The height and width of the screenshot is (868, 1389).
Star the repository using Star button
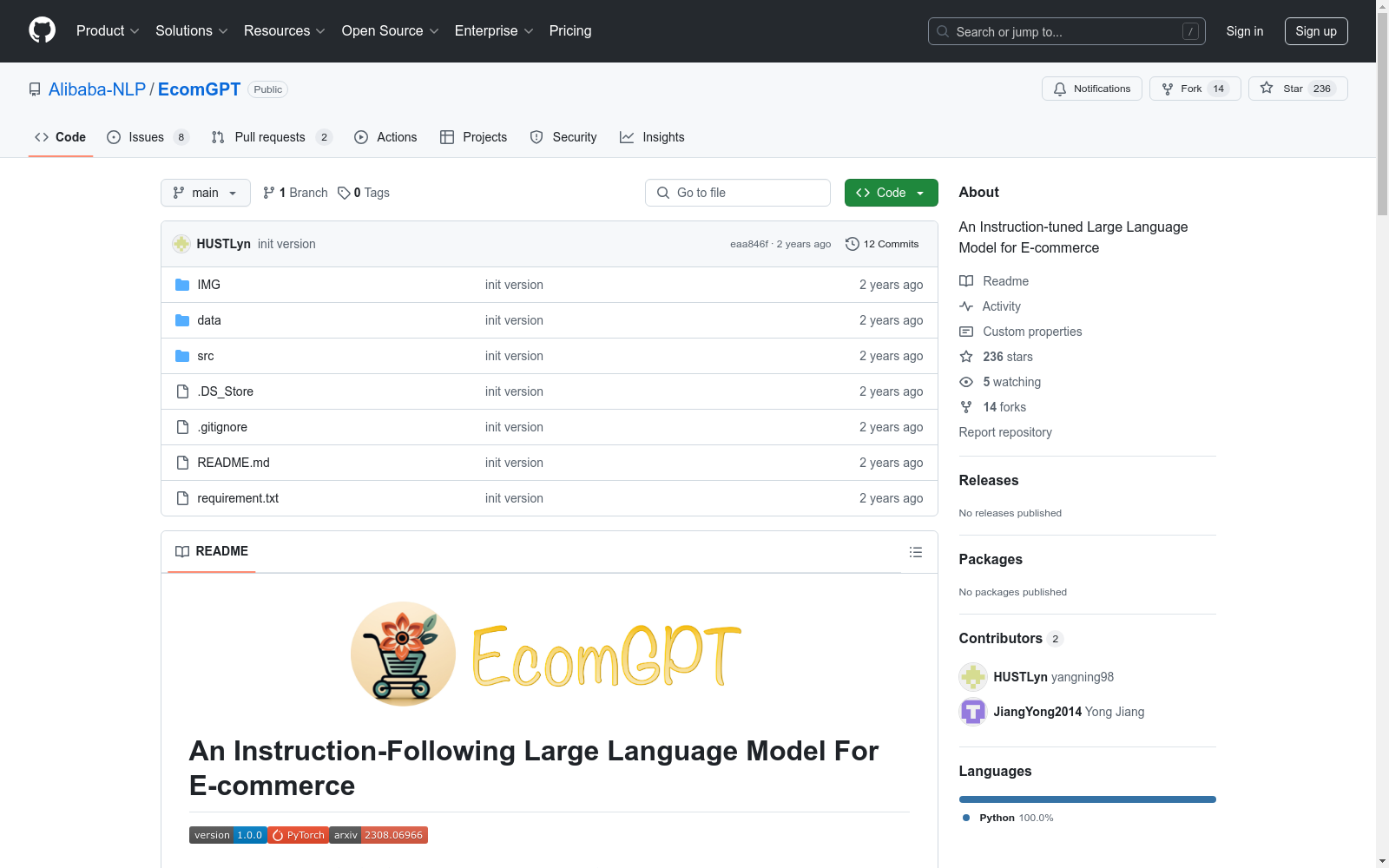coord(1298,89)
